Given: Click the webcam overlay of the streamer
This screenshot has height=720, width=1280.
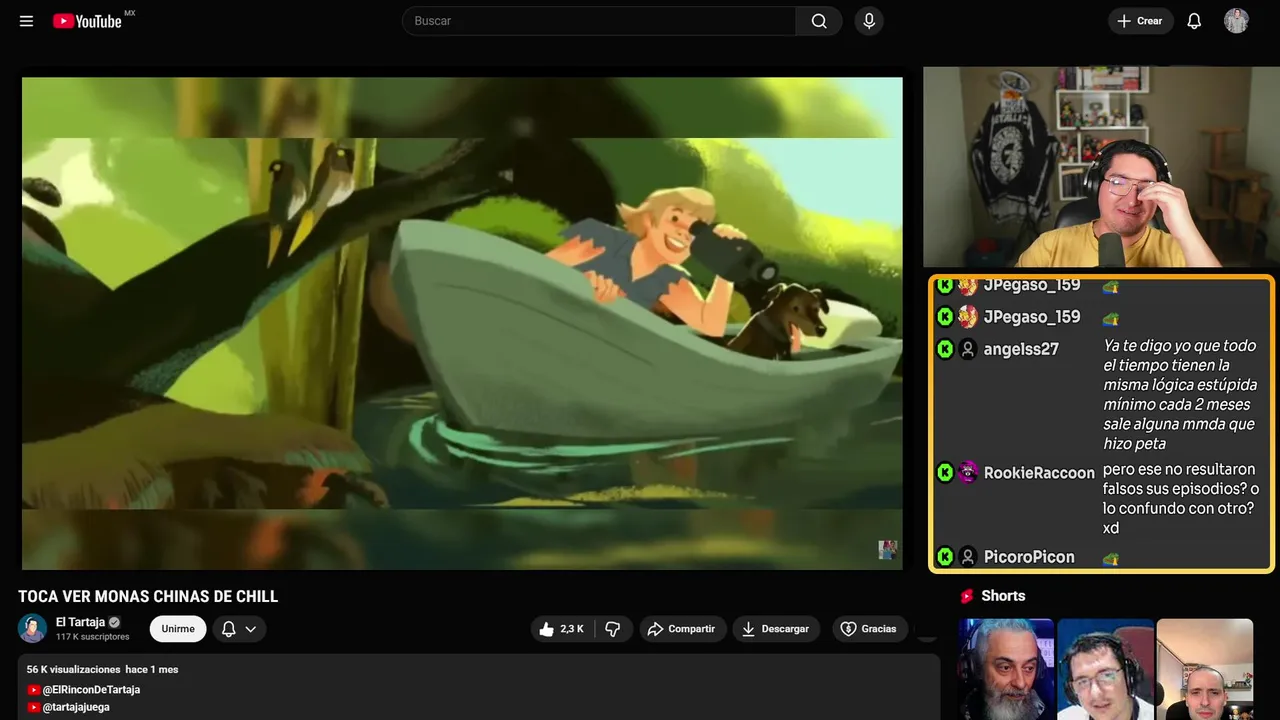Looking at the screenshot, I should point(1101,167).
